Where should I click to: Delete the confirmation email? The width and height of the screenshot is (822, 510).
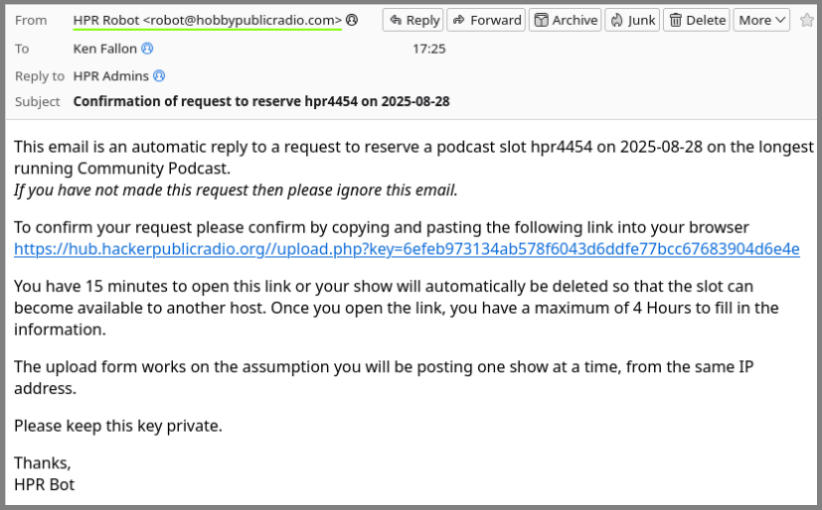tap(697, 20)
